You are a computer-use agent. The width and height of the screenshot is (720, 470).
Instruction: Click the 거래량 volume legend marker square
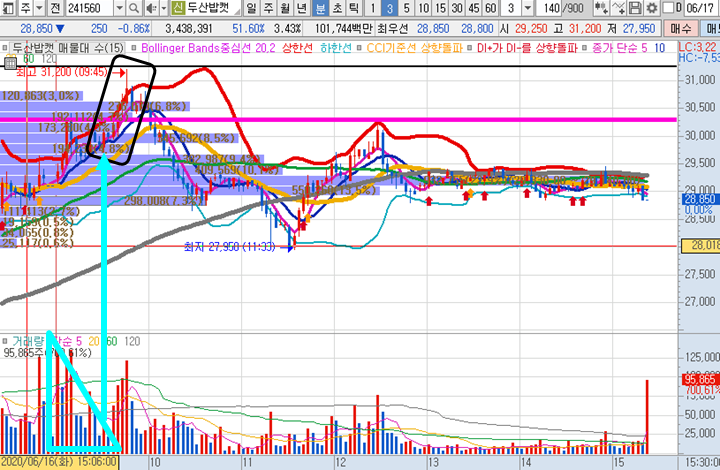5,341
